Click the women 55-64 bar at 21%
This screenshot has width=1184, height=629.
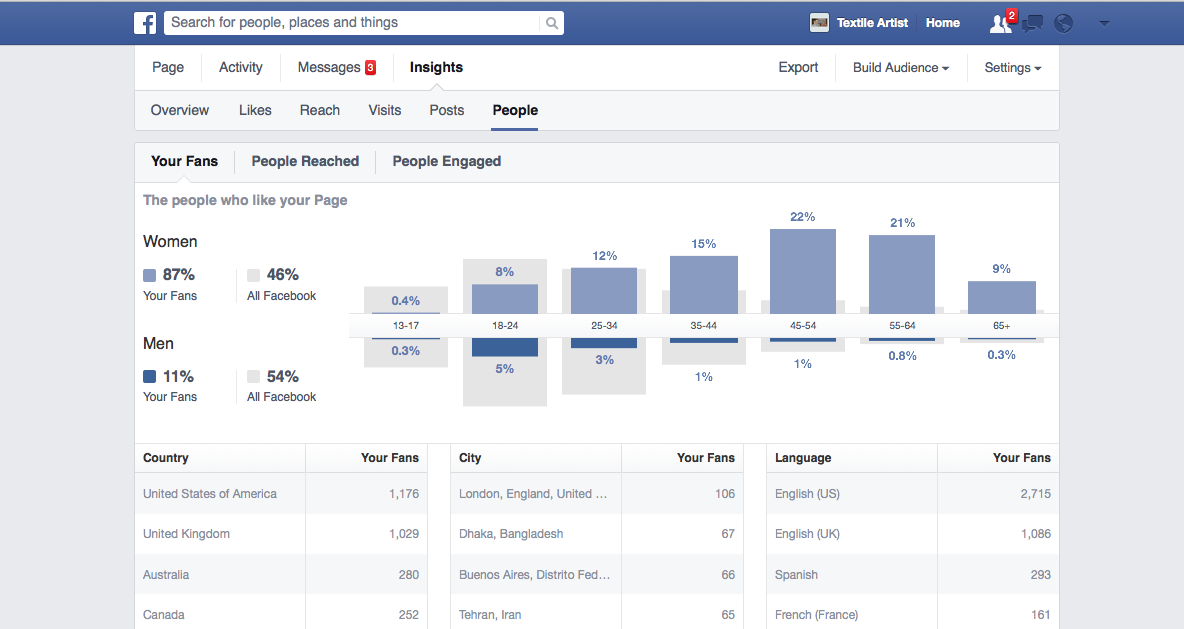(902, 274)
